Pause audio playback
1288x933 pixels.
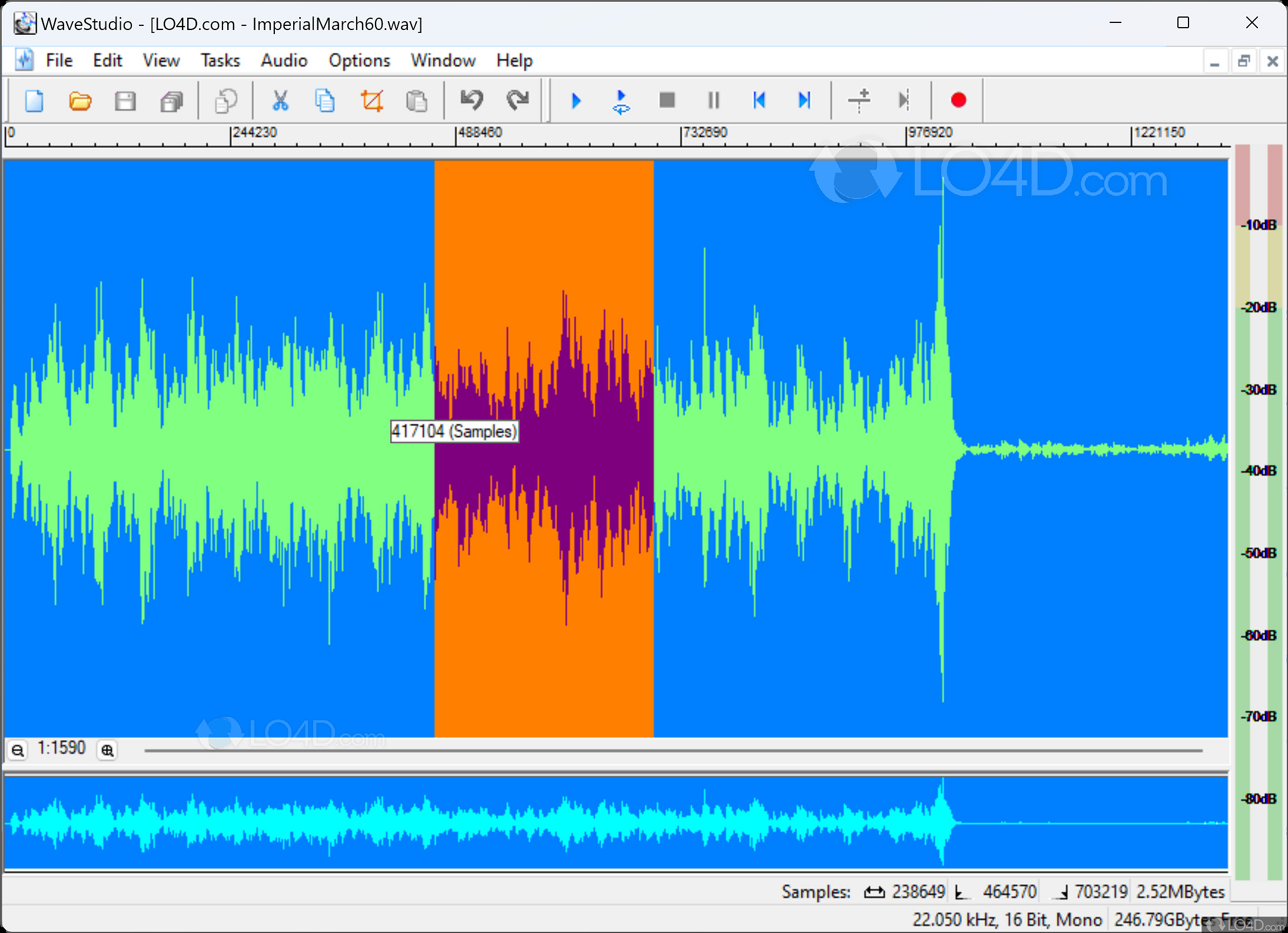[x=713, y=101]
